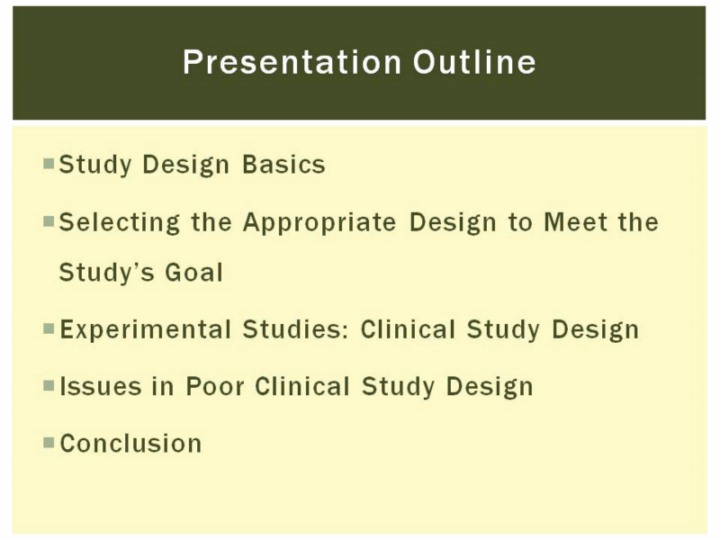Viewport: 720px width, 540px height.
Task: Select "Issues in Poor Clinical Study Design"
Action: 296,386
